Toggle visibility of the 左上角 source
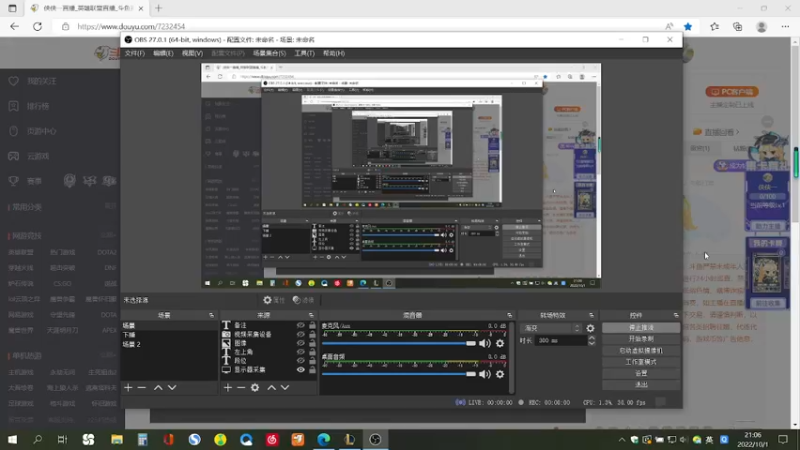The height and width of the screenshot is (450, 800). tap(301, 352)
